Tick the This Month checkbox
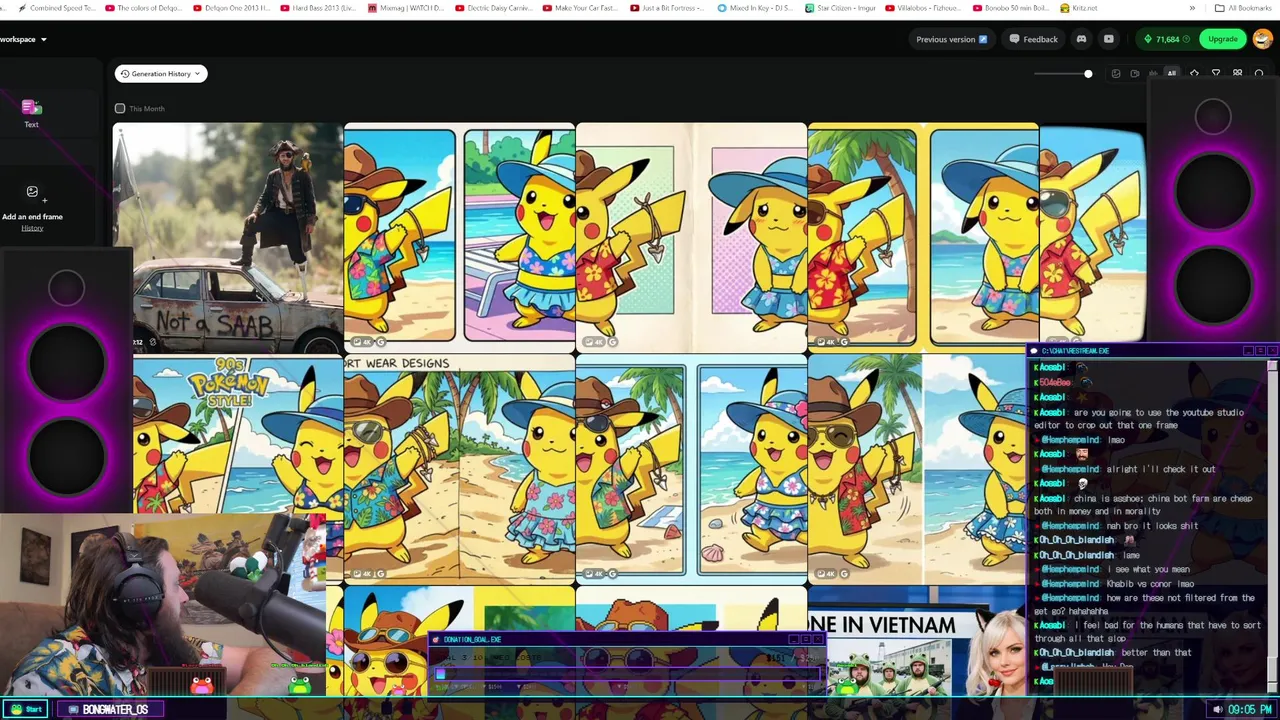 click(x=120, y=108)
